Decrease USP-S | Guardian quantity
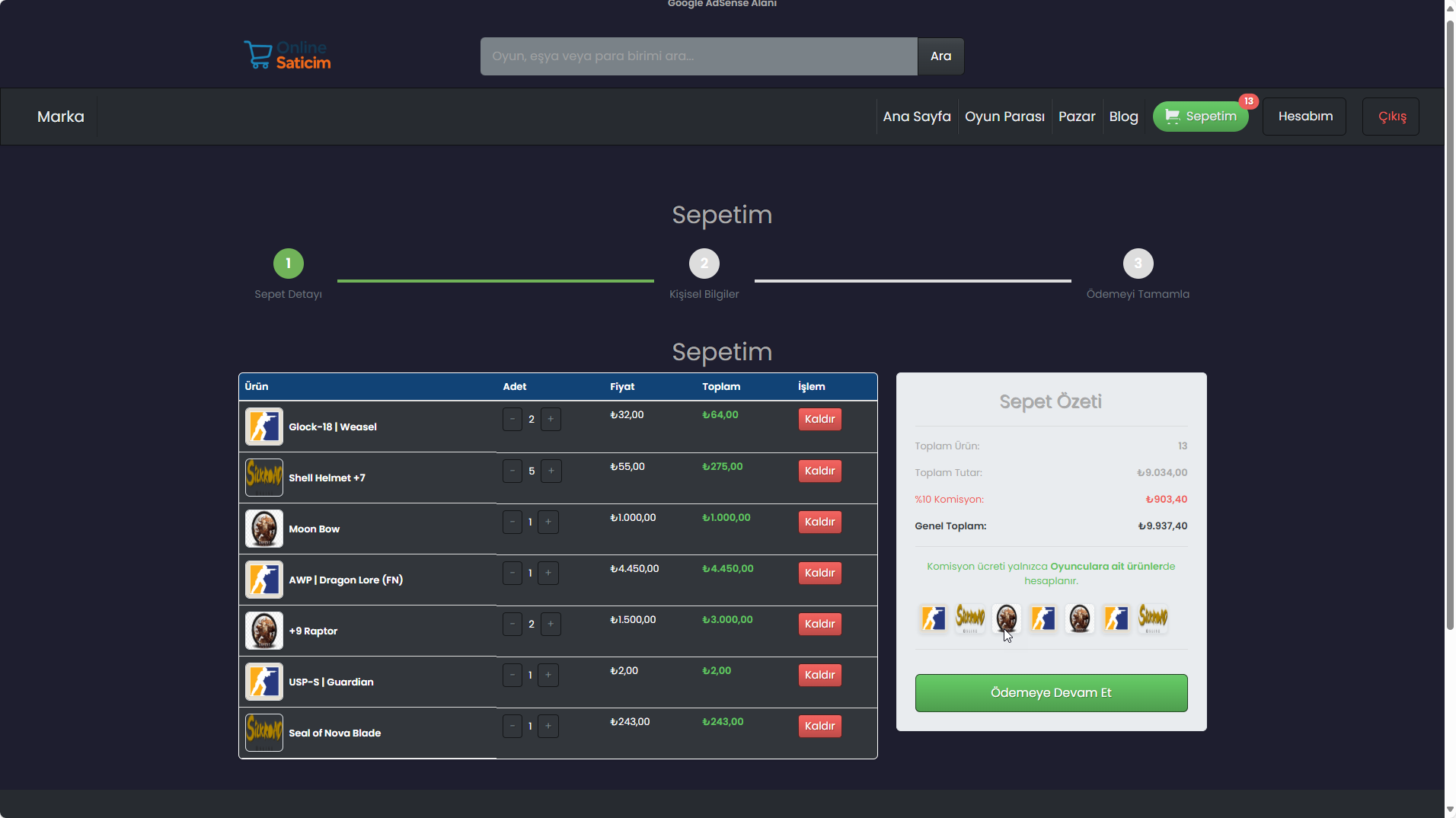This screenshot has width=1456, height=818. pos(512,675)
